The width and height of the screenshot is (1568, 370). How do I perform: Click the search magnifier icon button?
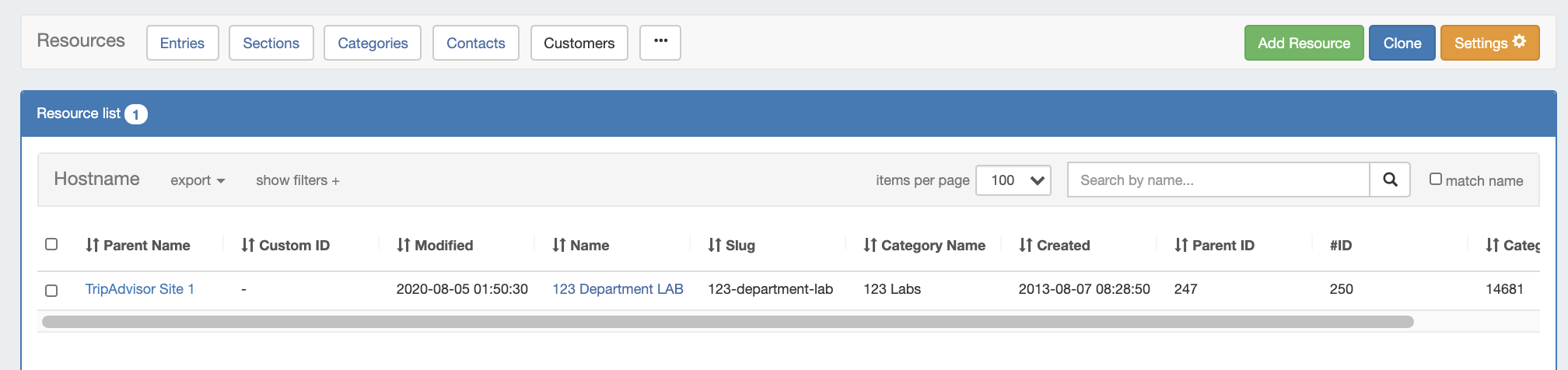pyautogui.click(x=1390, y=180)
